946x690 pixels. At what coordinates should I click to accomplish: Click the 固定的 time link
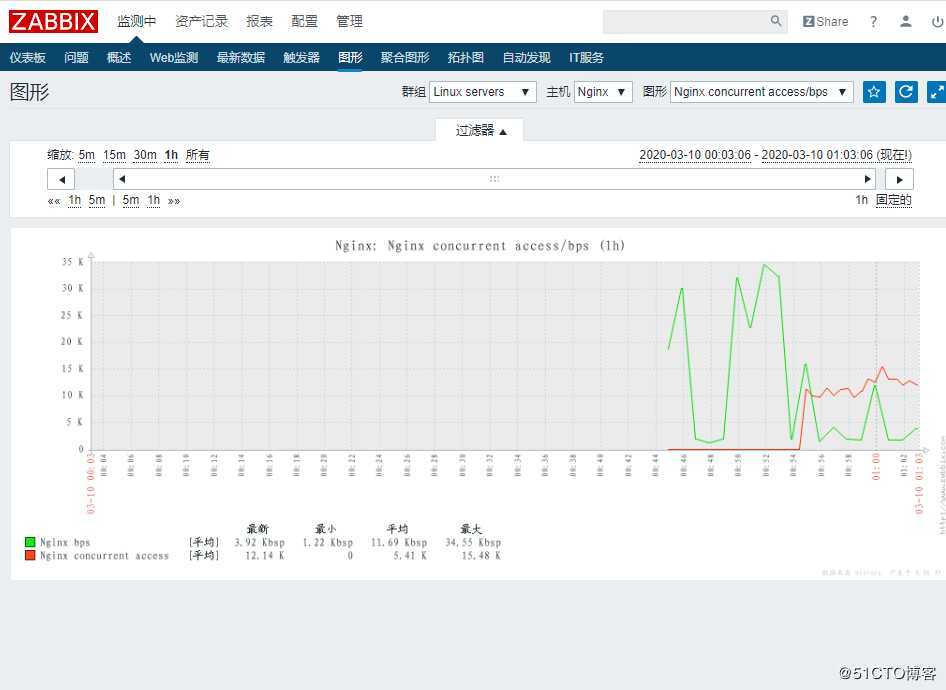click(893, 200)
